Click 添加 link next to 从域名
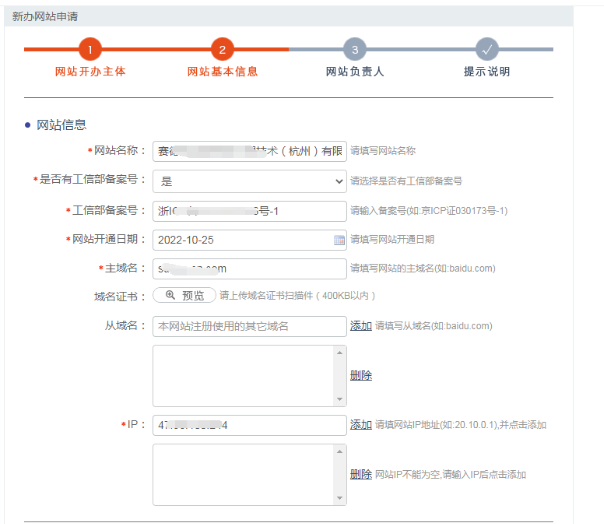This screenshot has height=524, width=604. pyautogui.click(x=361, y=326)
